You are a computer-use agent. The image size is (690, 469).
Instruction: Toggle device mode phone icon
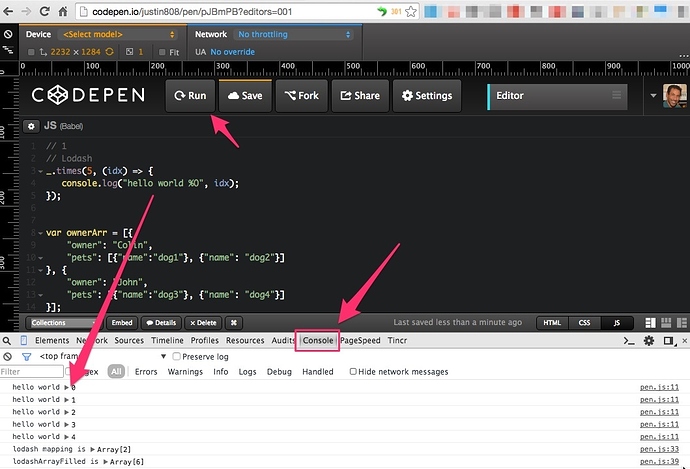click(x=24, y=341)
